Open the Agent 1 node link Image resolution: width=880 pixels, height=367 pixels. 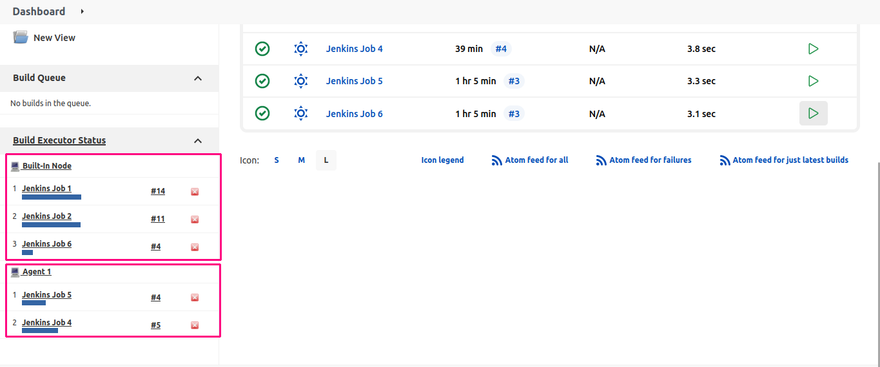tap(36, 272)
